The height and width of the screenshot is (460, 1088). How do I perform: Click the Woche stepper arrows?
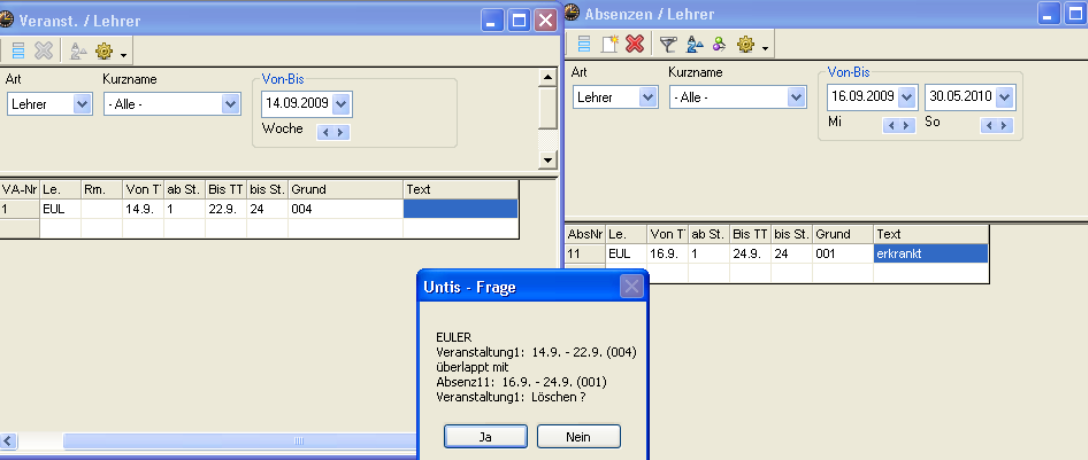[x=333, y=132]
